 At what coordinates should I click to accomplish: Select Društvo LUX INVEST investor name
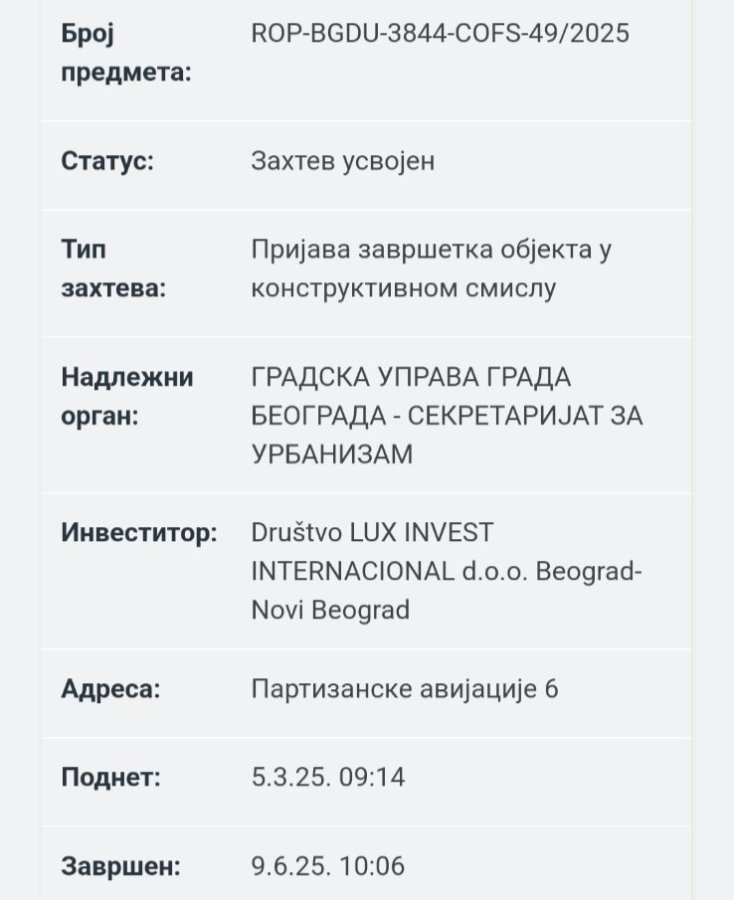pos(372,532)
